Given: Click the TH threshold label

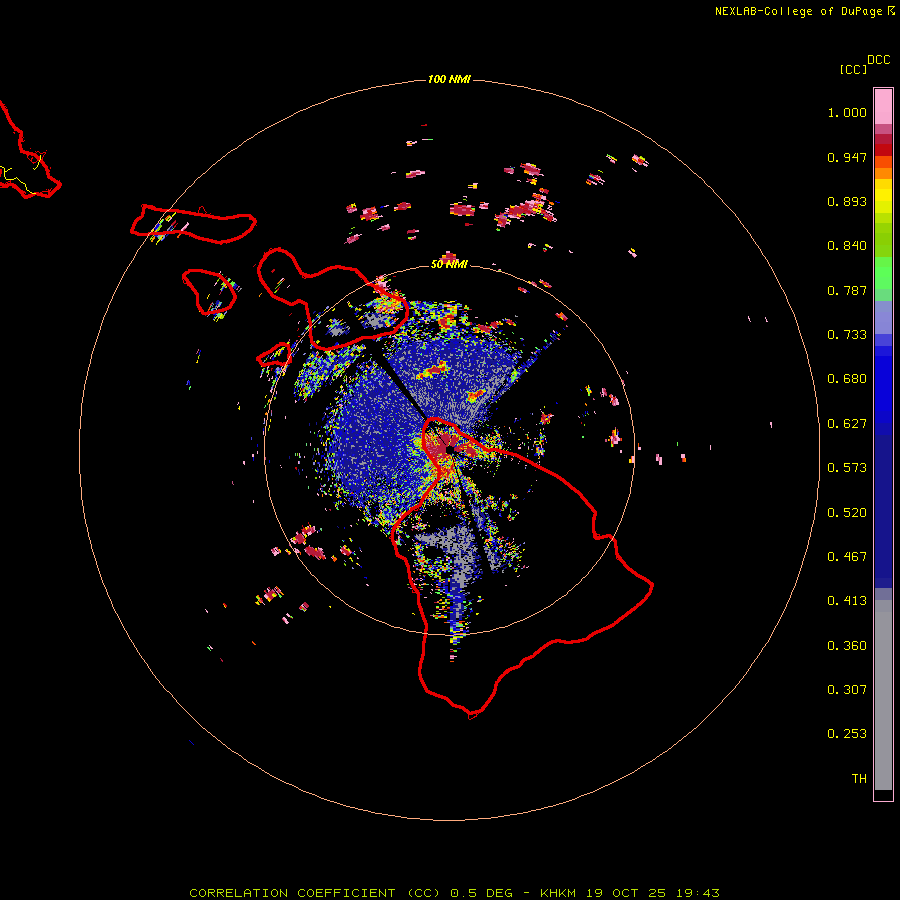Looking at the screenshot, I should tap(859, 779).
